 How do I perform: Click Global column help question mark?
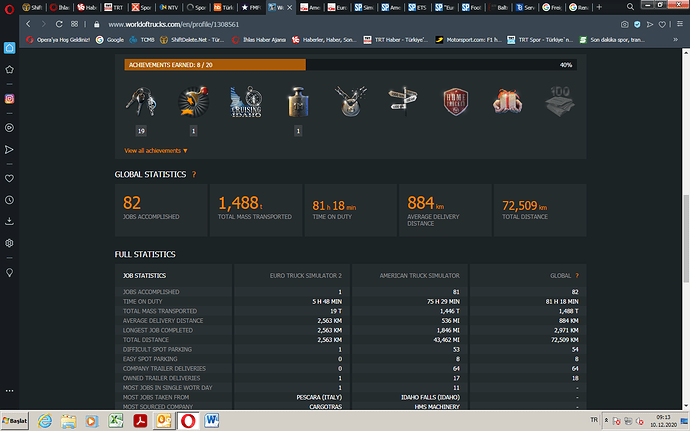[x=577, y=276]
